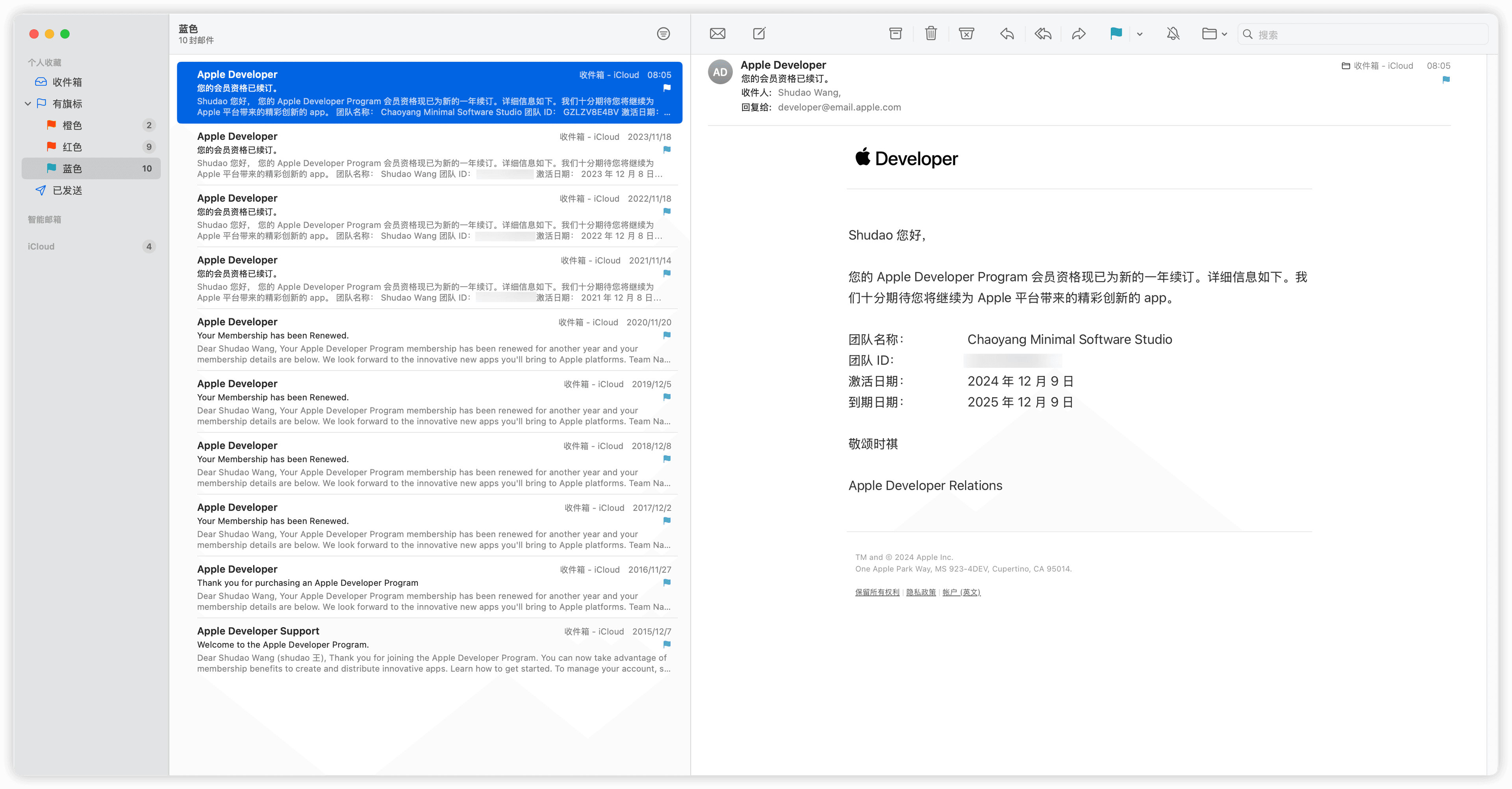The image size is (1512, 789).
Task: Select the 橙色 orange flag mailbox
Action: 72,125
